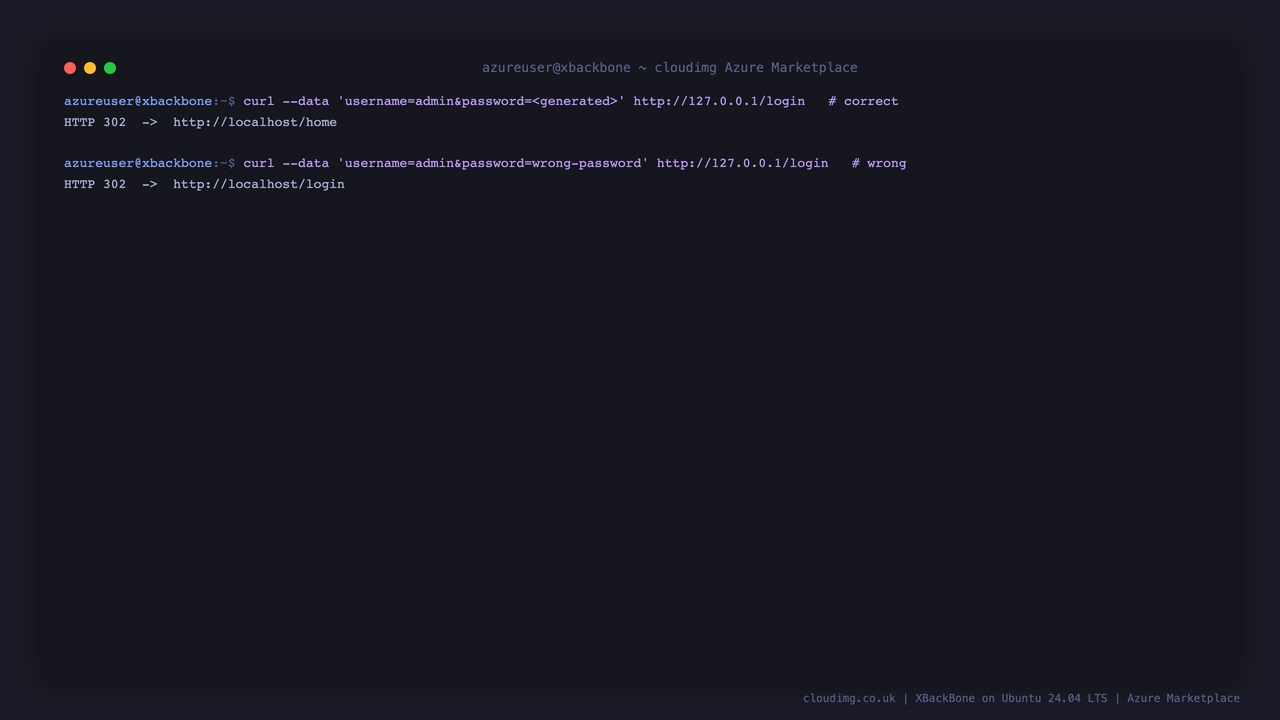Click the yellow minimize window dot
Screen dimensions: 1280x720
pyautogui.click(x=90, y=68)
